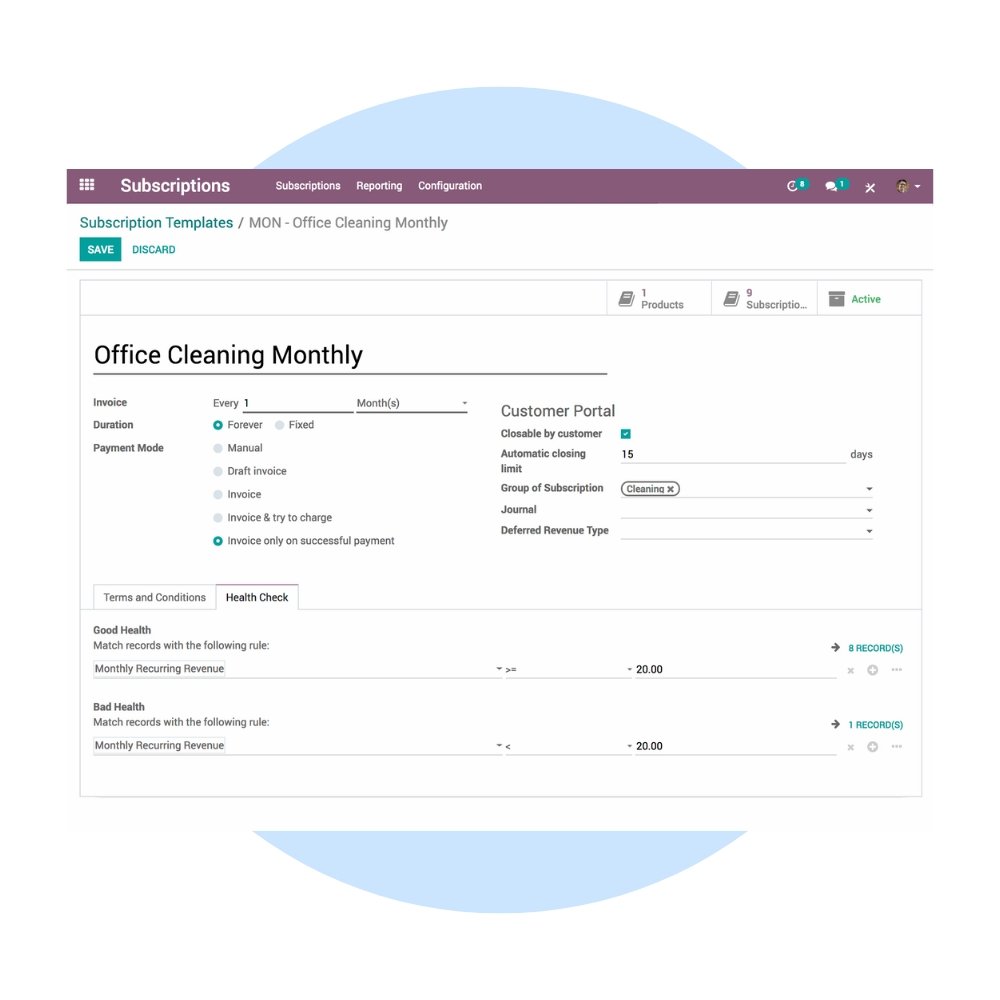The width and height of the screenshot is (1000, 1000).
Task: Click the SAVE button
Action: point(100,249)
